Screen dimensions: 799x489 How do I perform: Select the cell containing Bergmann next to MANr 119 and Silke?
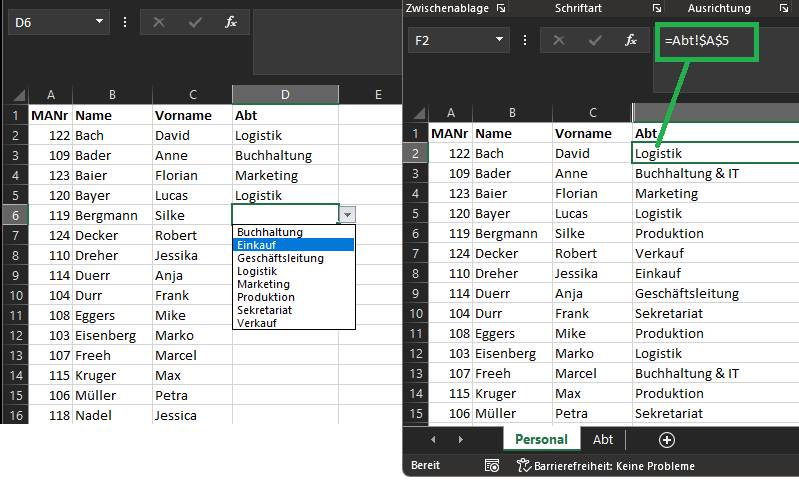112,215
